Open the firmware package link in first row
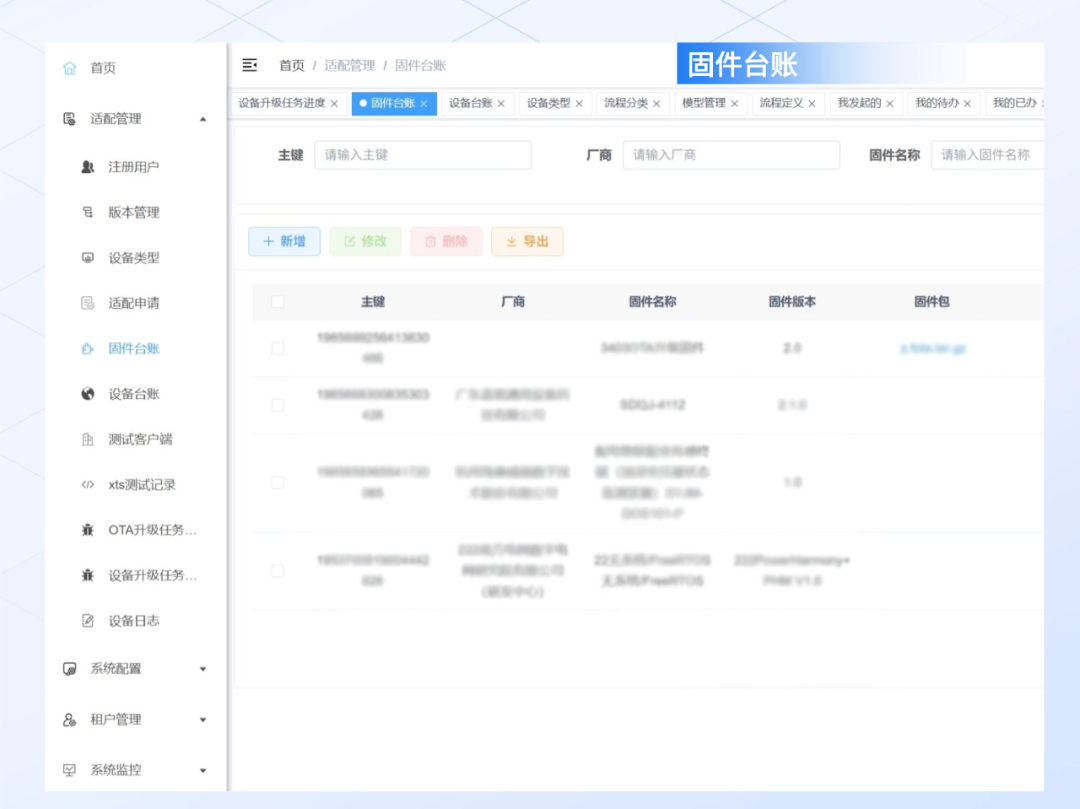Screen dimensions: 1080x809 932,349
